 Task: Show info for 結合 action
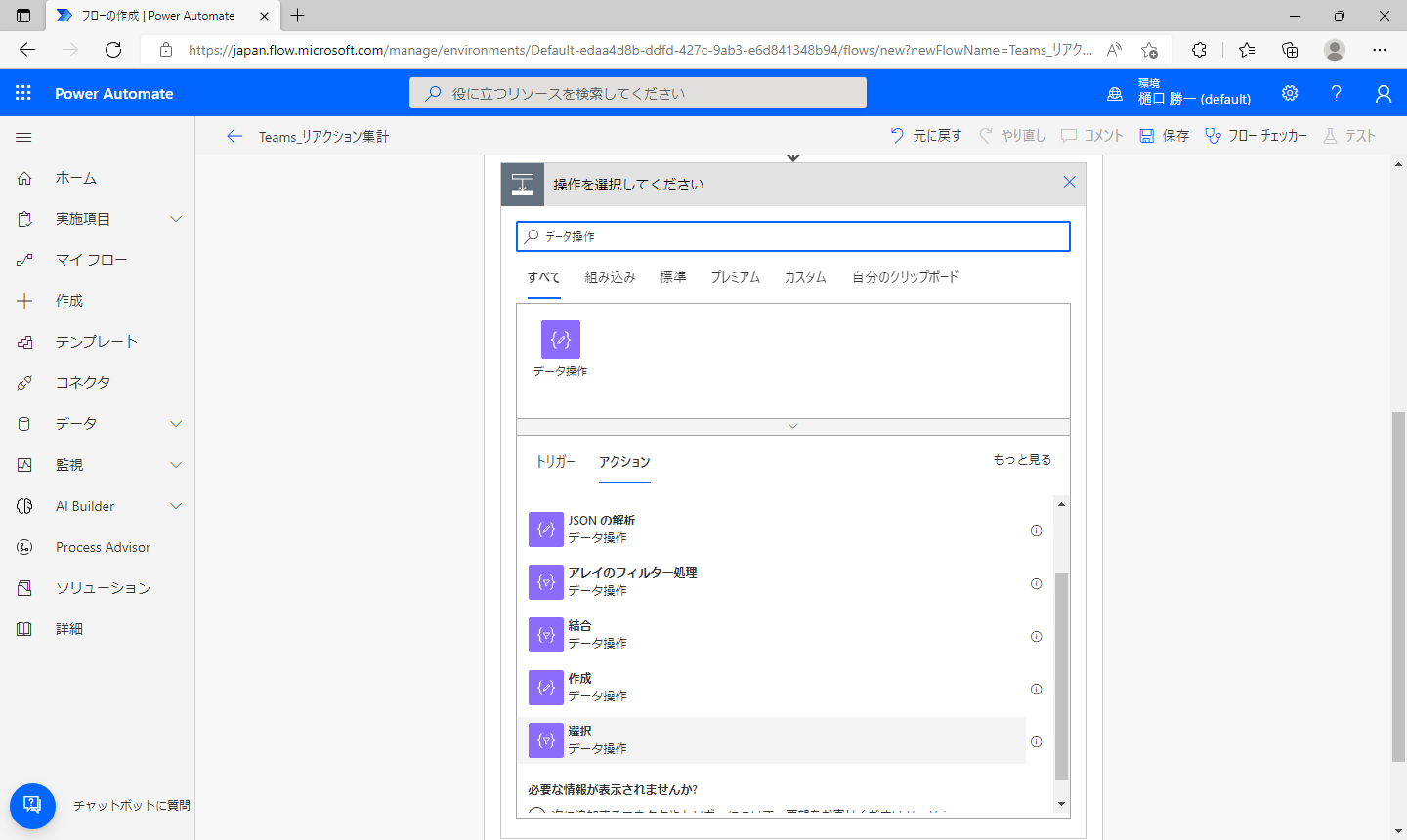(1036, 637)
